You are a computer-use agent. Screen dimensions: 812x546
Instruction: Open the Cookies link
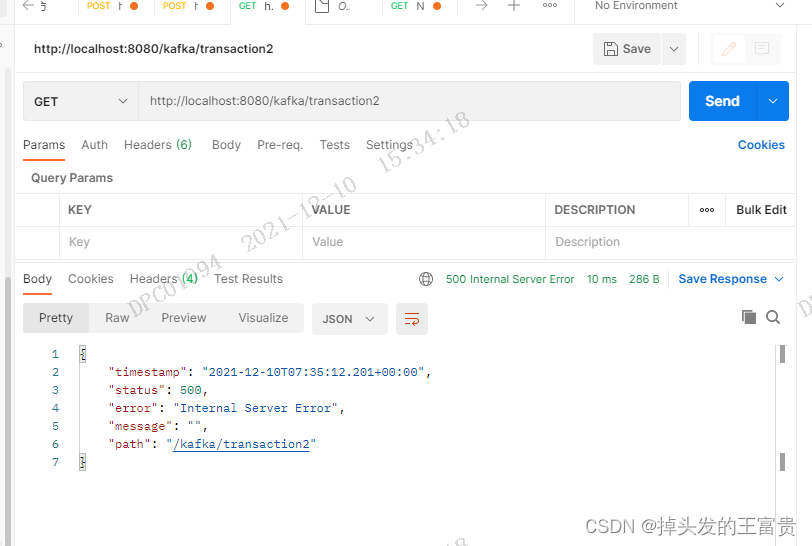click(x=761, y=145)
